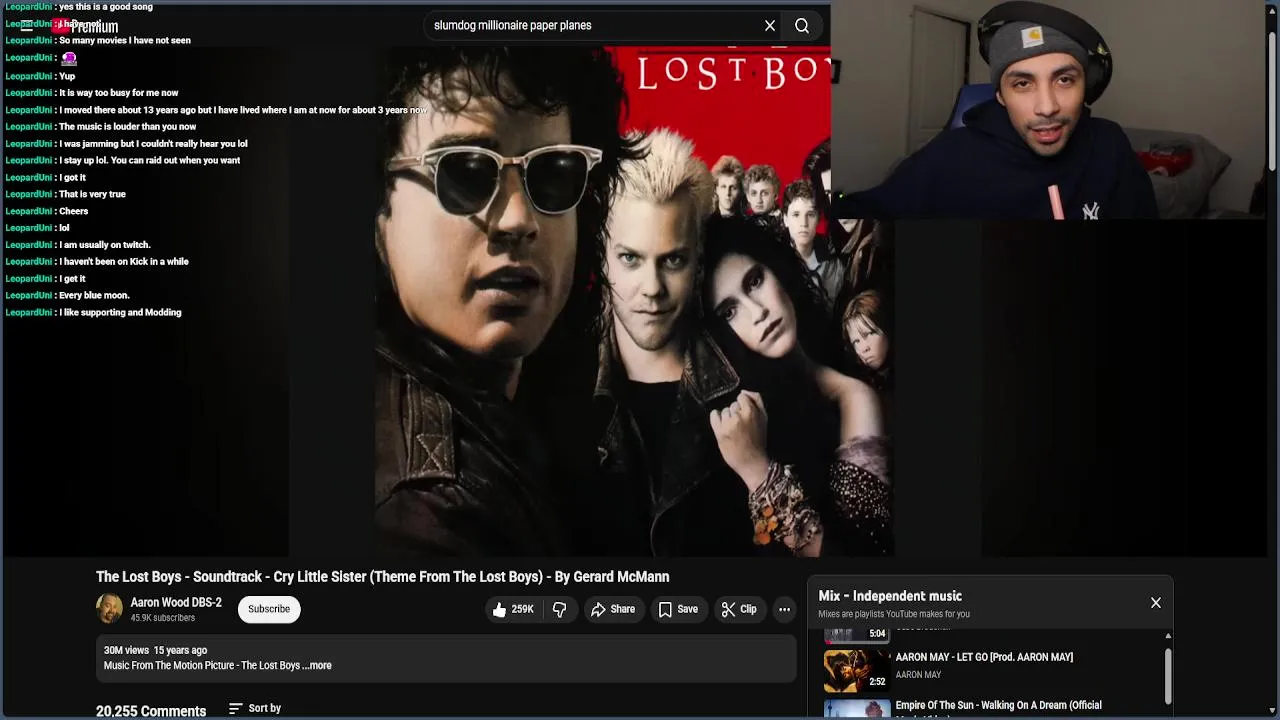The width and height of the screenshot is (1280, 720).
Task: Click chat message 'I haven't been on Kick in a while'
Action: point(124,261)
